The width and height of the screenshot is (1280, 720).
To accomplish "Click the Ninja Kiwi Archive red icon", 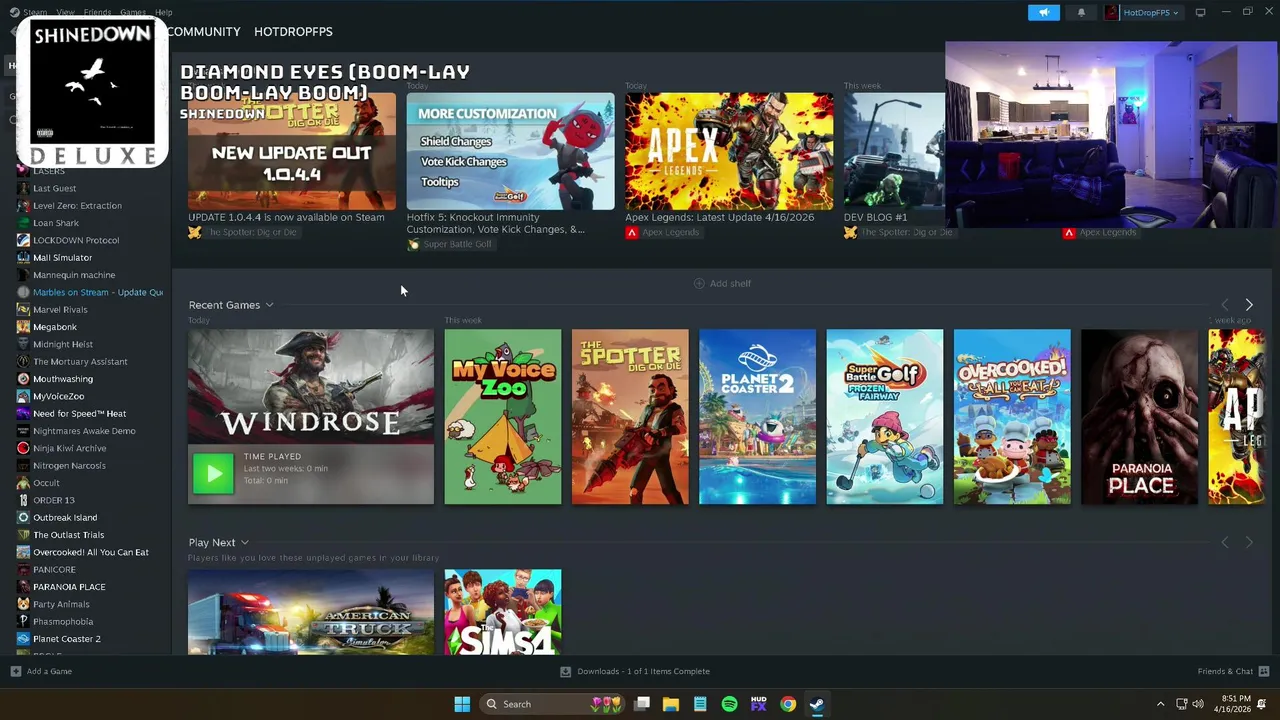I will 23,448.
